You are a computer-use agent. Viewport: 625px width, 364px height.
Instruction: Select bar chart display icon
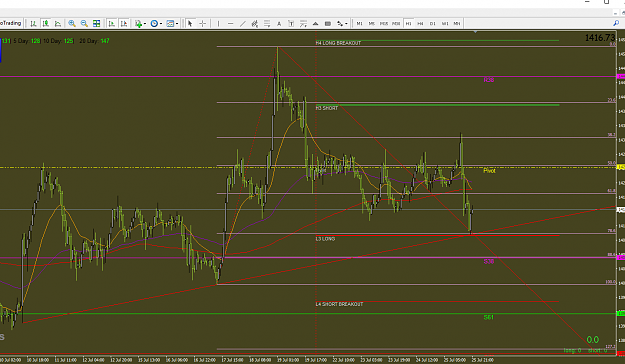click(x=33, y=24)
